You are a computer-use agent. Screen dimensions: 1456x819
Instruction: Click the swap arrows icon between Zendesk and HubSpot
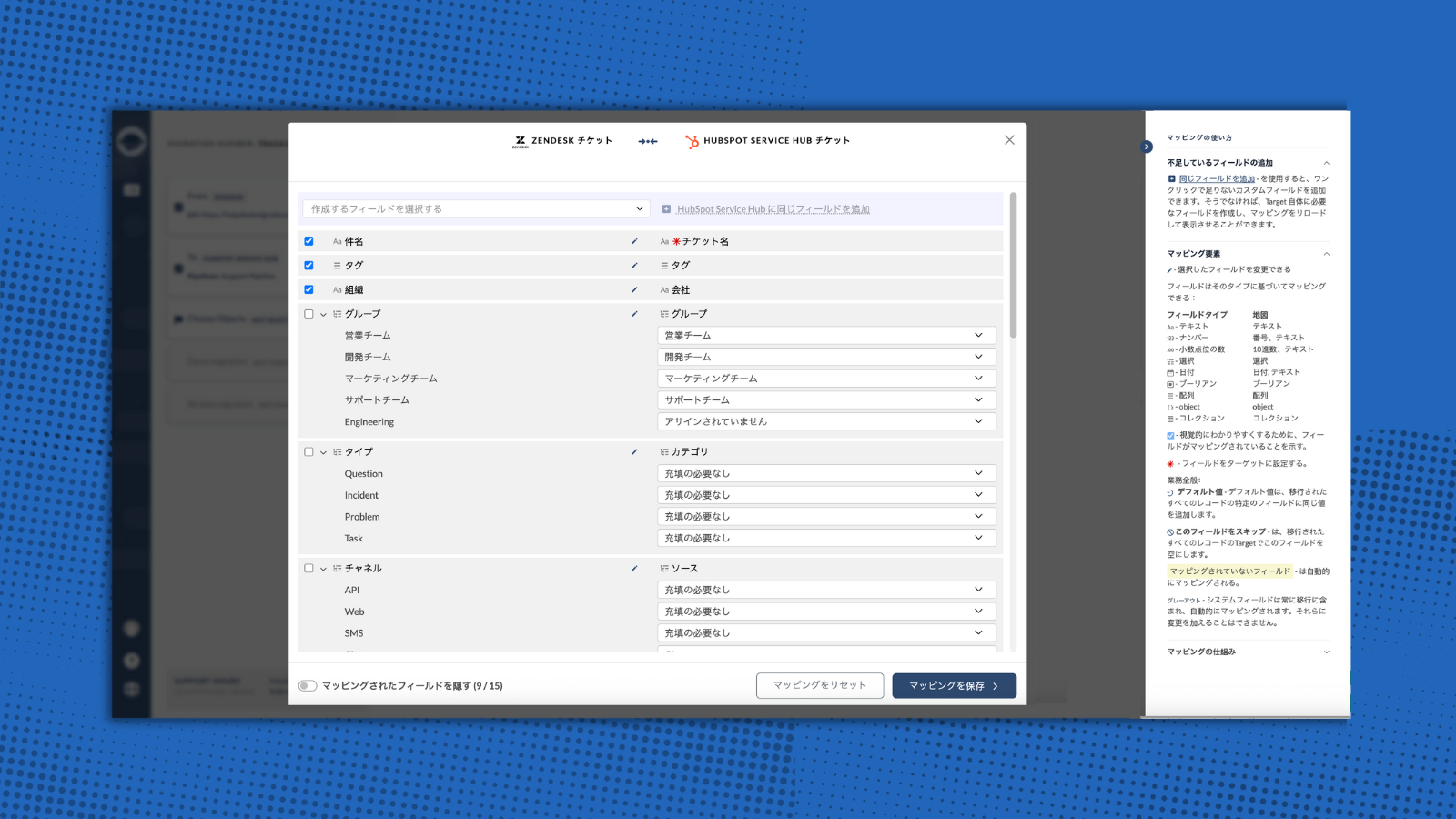tap(648, 141)
